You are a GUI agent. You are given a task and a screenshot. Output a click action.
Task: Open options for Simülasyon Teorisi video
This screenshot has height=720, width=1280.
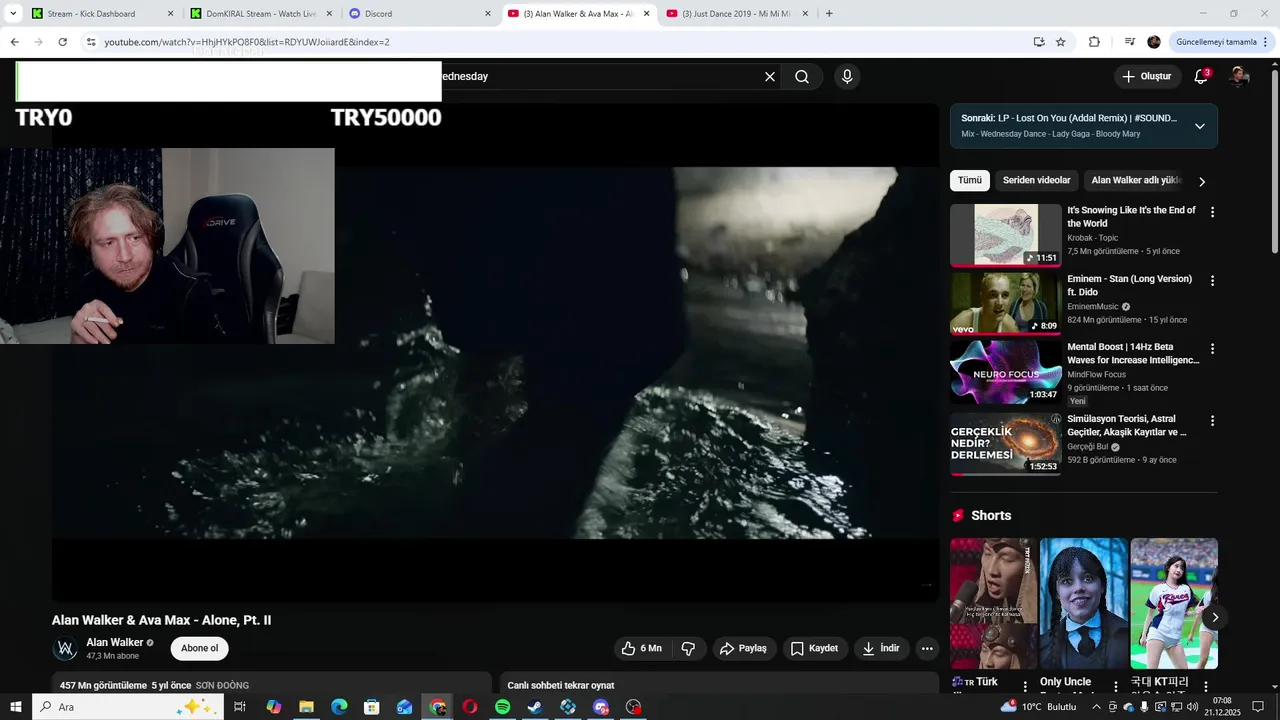point(1212,421)
